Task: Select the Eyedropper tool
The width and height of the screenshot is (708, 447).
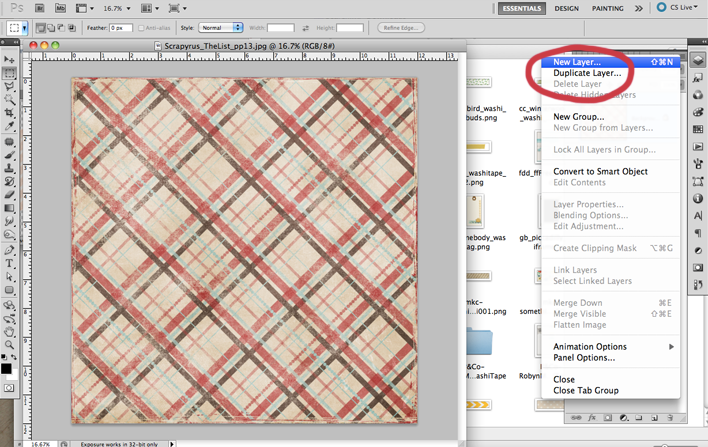Action: tap(9, 126)
